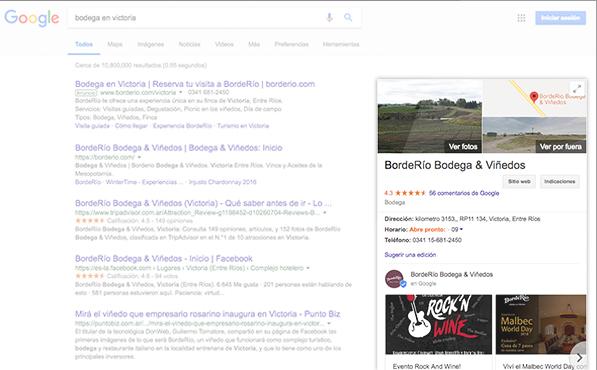This screenshot has height=370, width=597.
Task: Click the TripAdvisor result star rating
Action: coord(89,221)
